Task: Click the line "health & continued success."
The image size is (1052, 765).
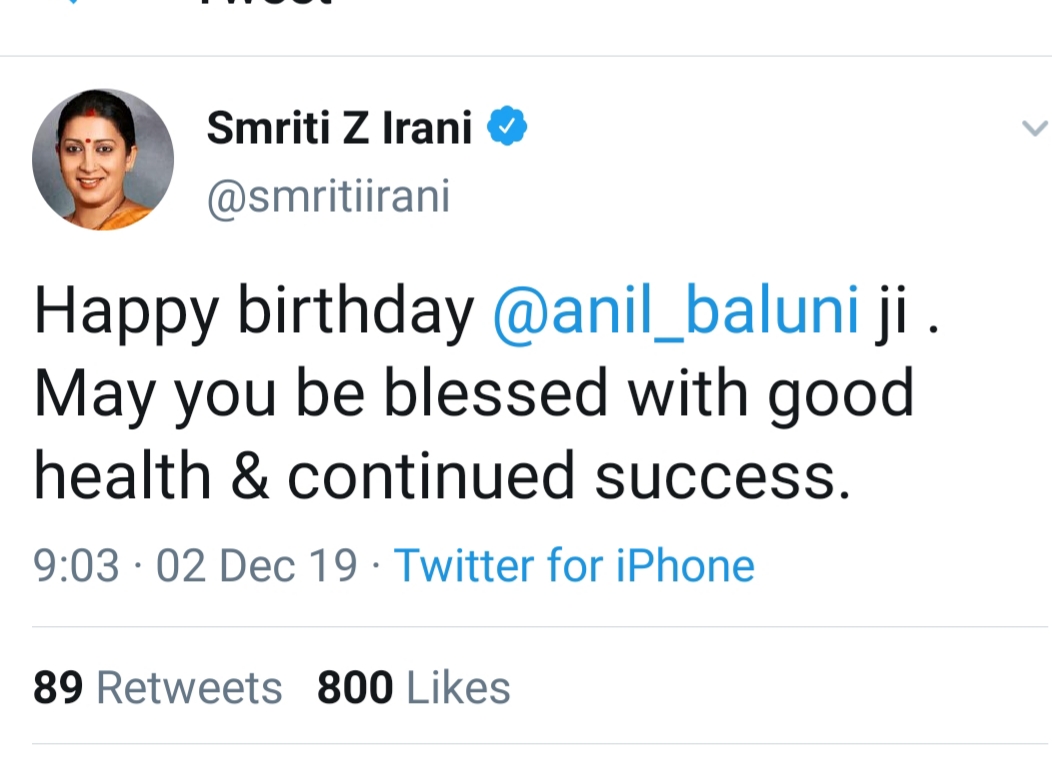Action: click(x=442, y=475)
